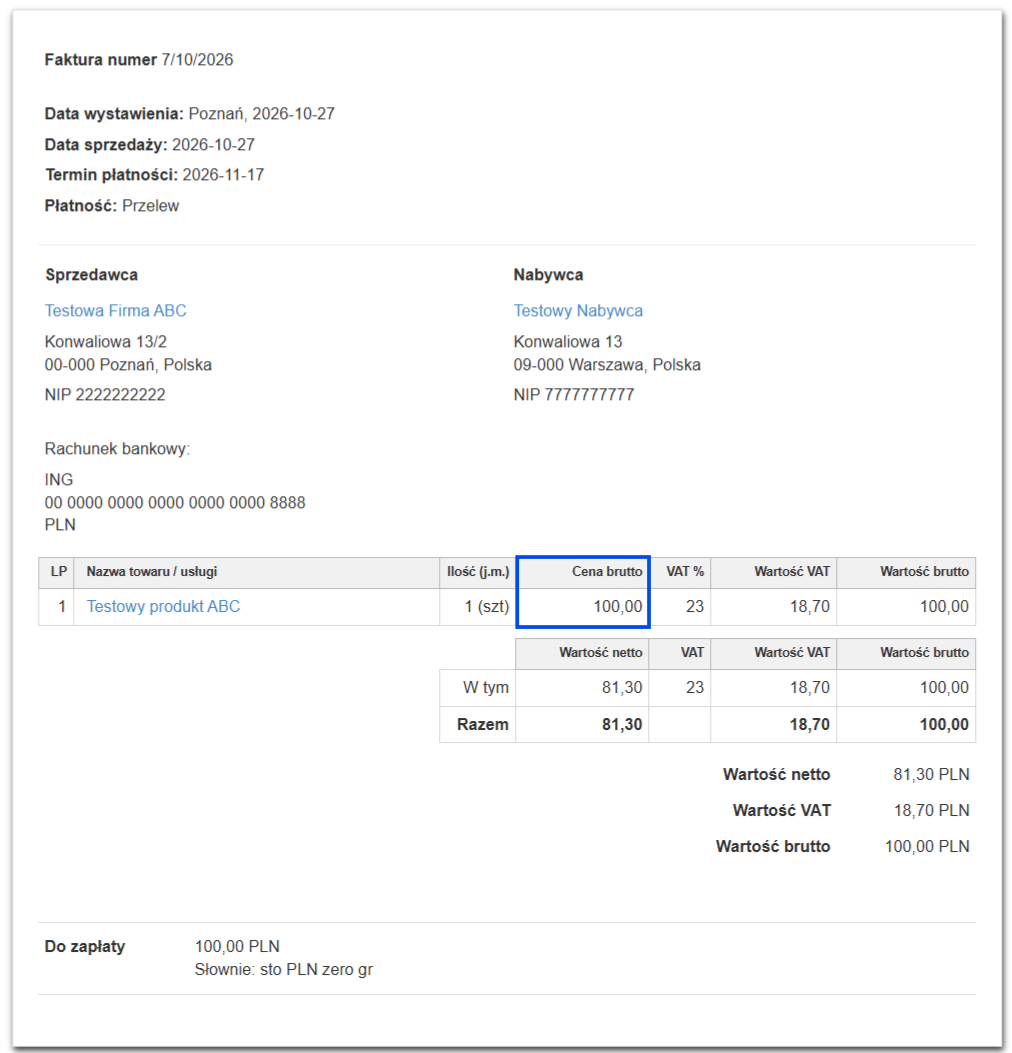The image size is (1012, 1053).
Task: Select the seller street "Konwaliowa 13/2"
Action: click(x=105, y=342)
